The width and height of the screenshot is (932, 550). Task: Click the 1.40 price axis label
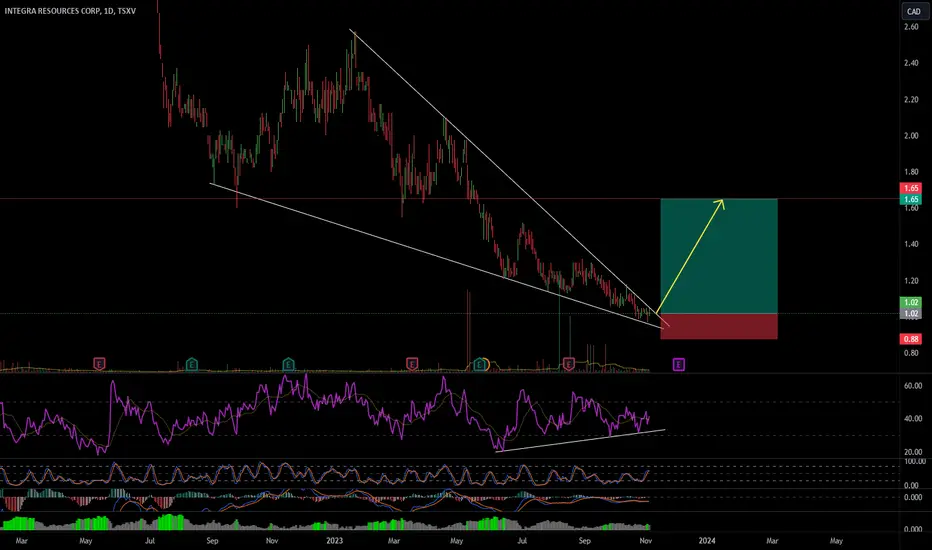[911, 244]
